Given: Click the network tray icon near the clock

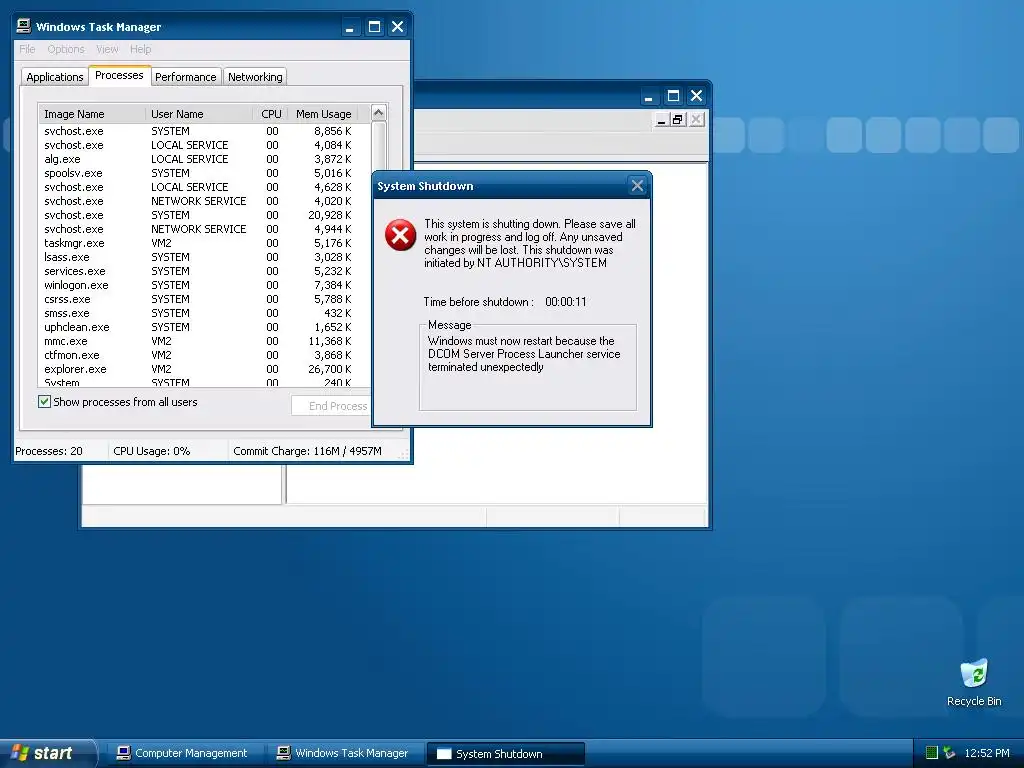Looking at the screenshot, I should (x=949, y=753).
